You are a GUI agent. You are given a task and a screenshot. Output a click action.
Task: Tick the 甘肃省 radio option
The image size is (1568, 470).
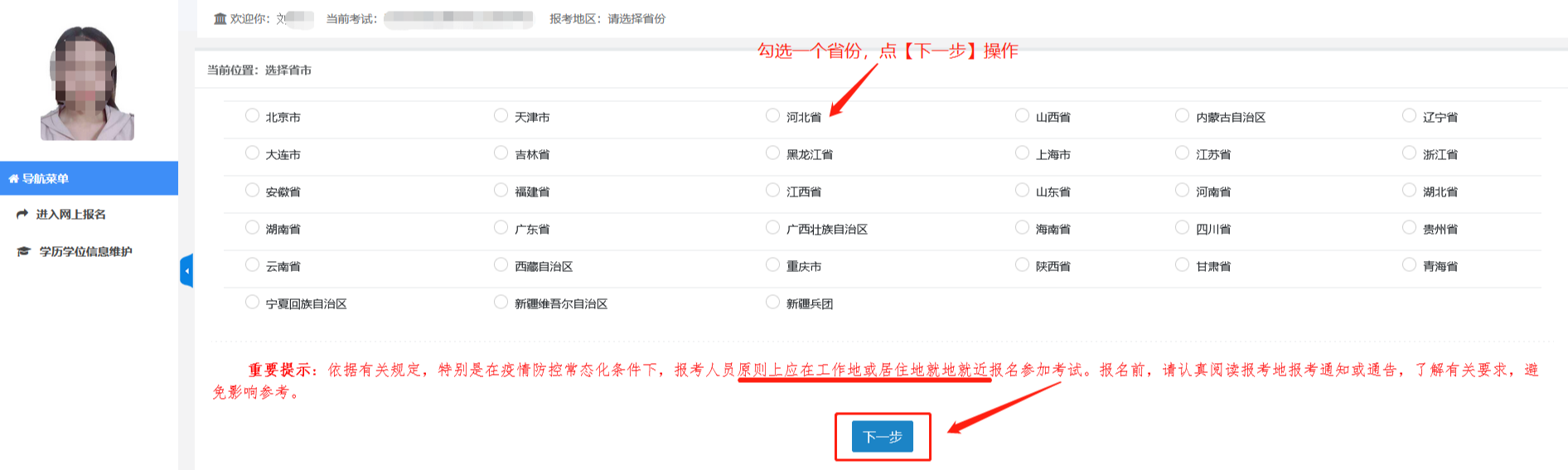tap(1182, 264)
